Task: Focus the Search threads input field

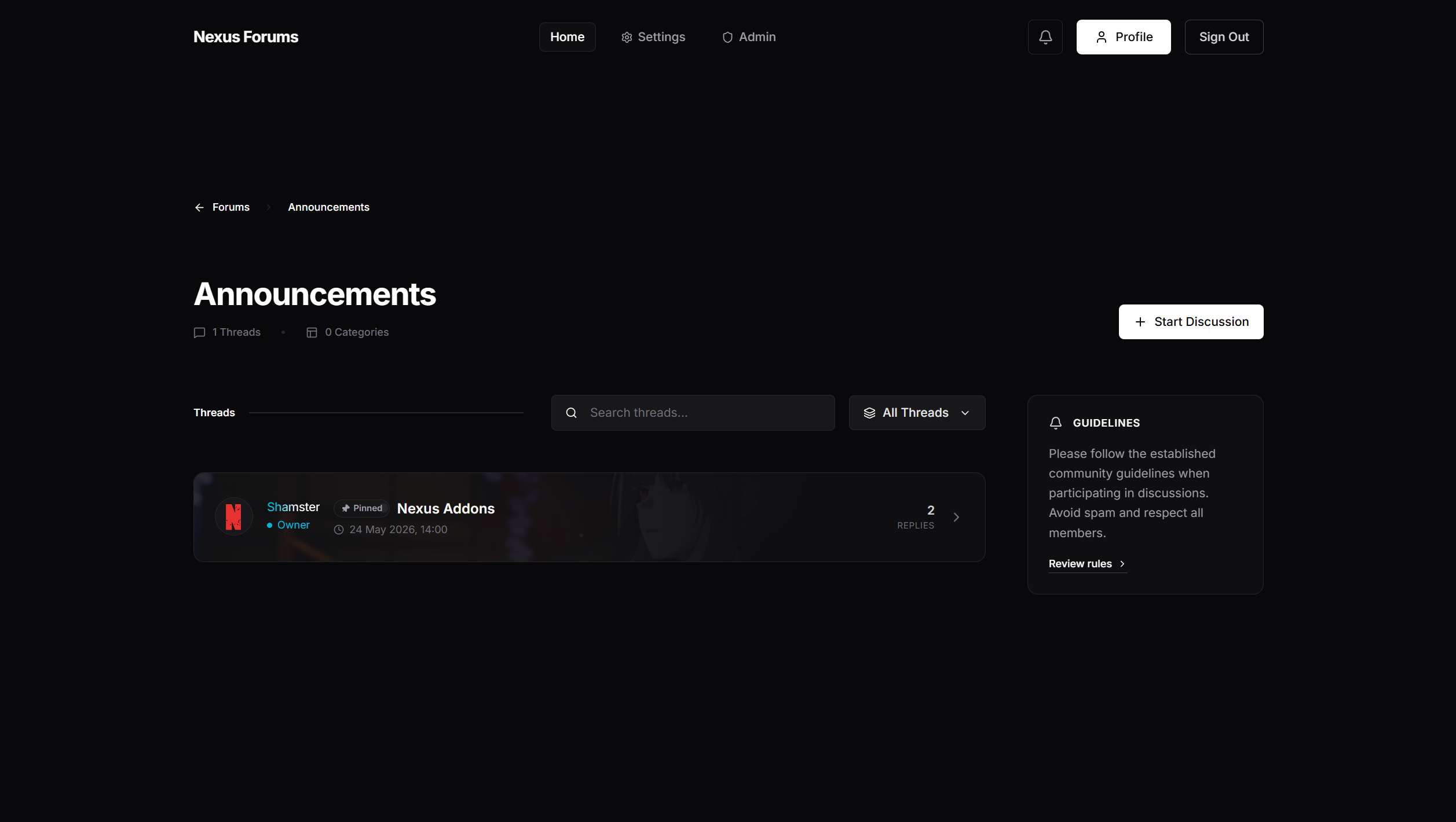Action: point(693,413)
